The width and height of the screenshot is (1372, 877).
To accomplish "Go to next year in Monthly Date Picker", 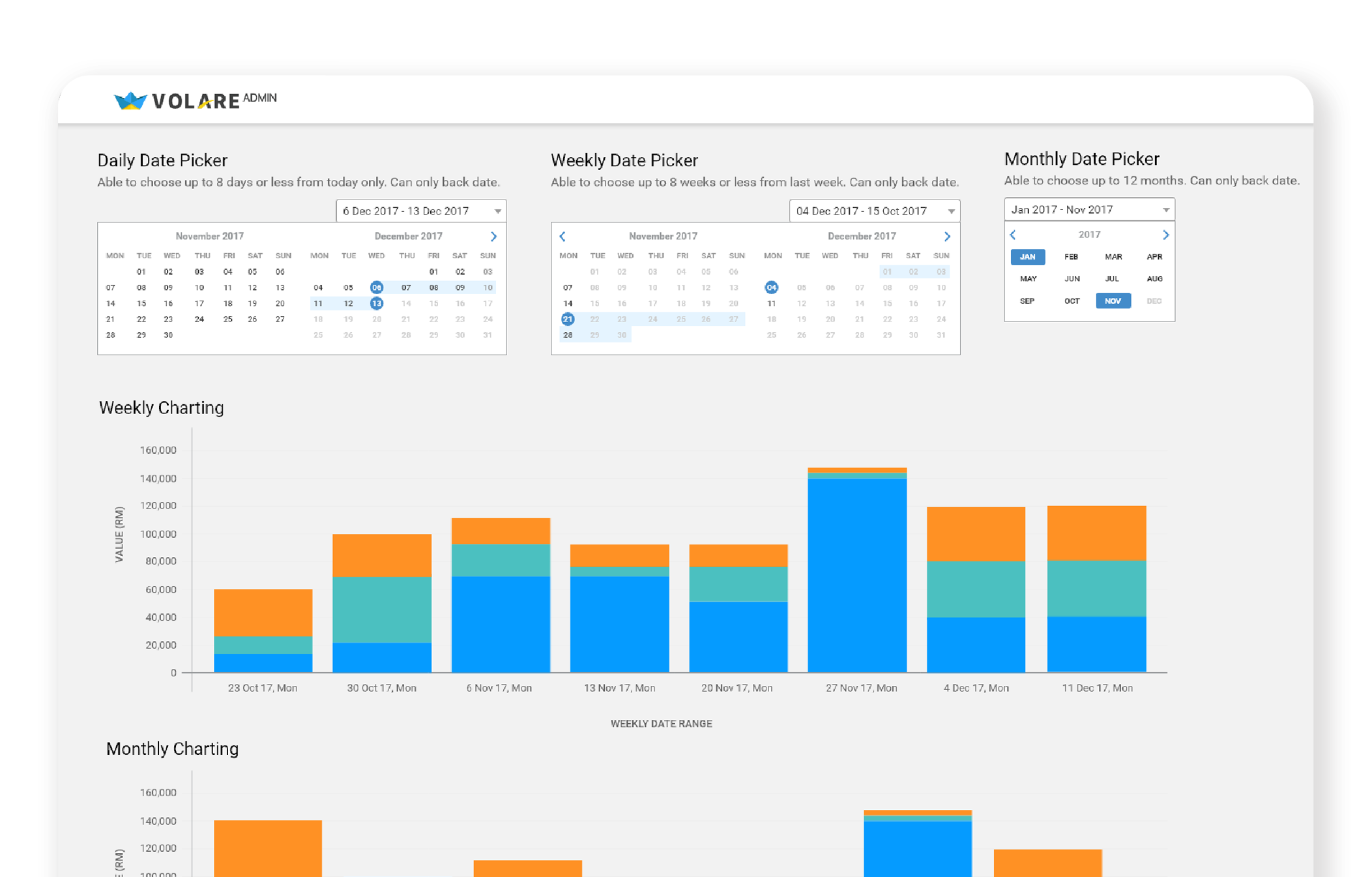I will coord(1165,235).
